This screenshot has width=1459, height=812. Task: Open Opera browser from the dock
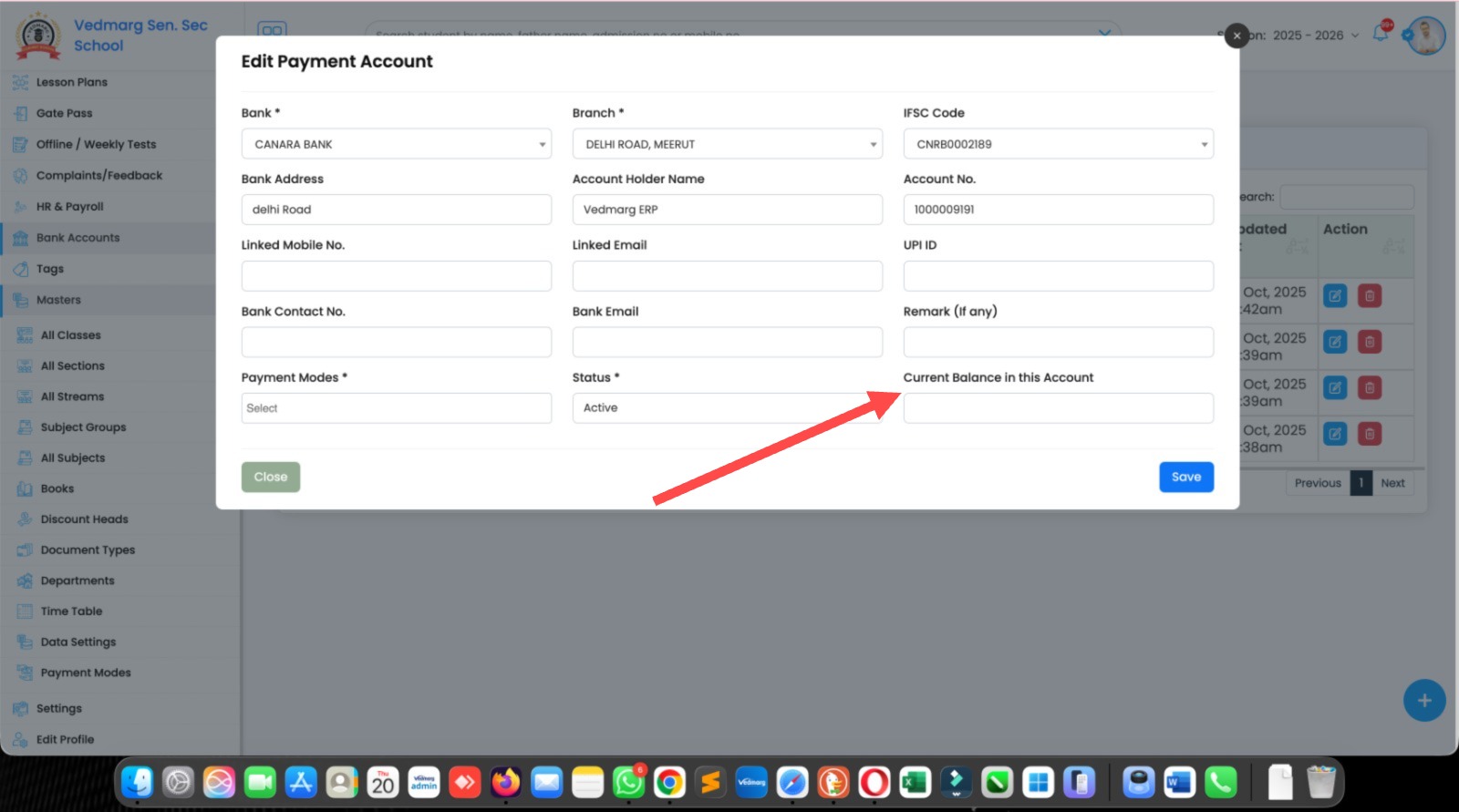874,782
